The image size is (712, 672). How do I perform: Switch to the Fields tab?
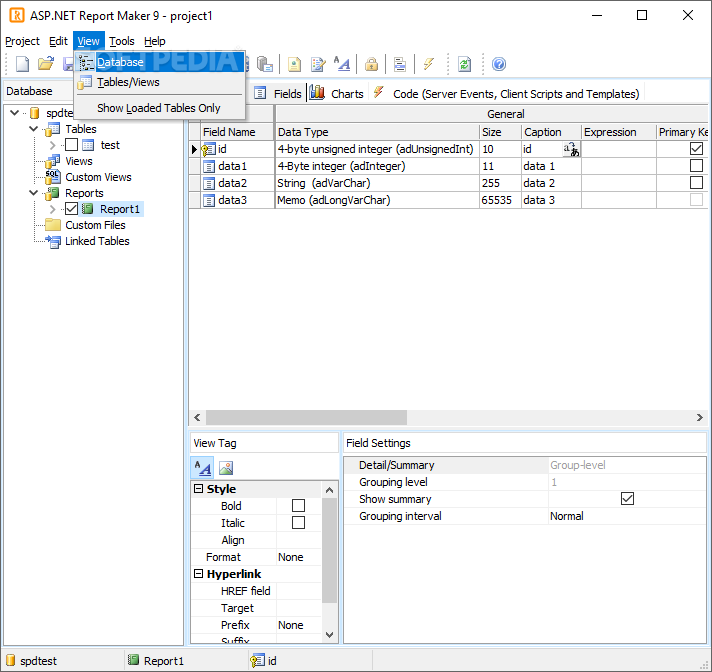tap(278, 94)
